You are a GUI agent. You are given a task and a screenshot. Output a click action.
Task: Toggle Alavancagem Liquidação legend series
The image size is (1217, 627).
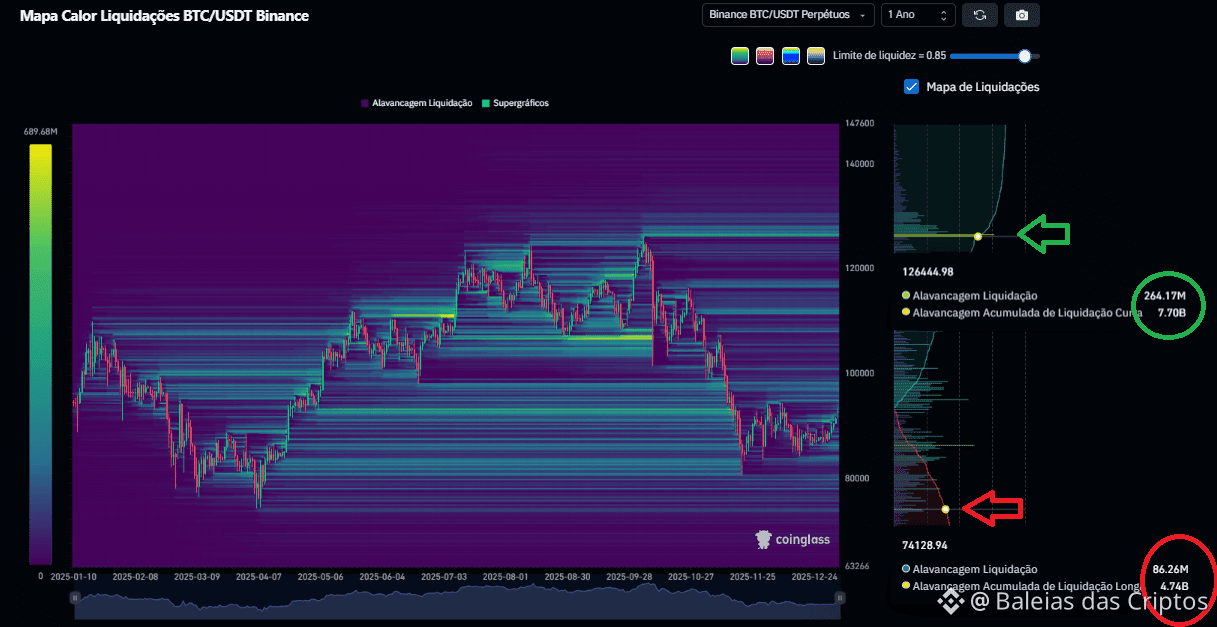pyautogui.click(x=415, y=103)
